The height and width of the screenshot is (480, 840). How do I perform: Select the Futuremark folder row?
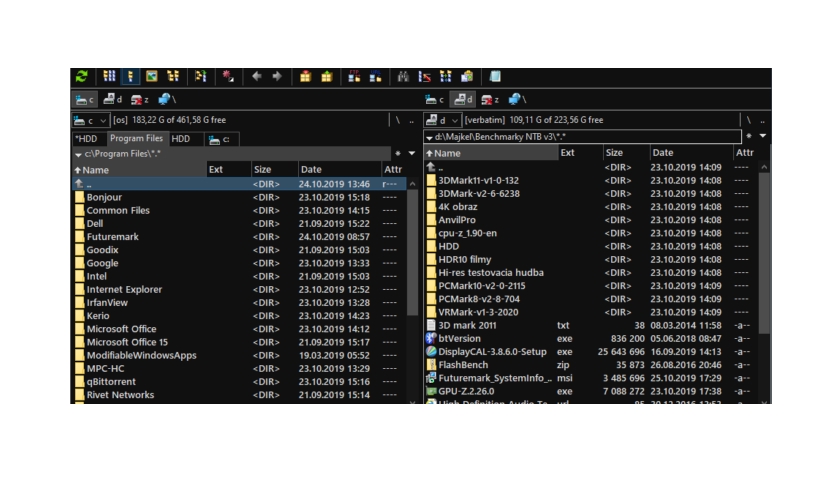click(239, 237)
